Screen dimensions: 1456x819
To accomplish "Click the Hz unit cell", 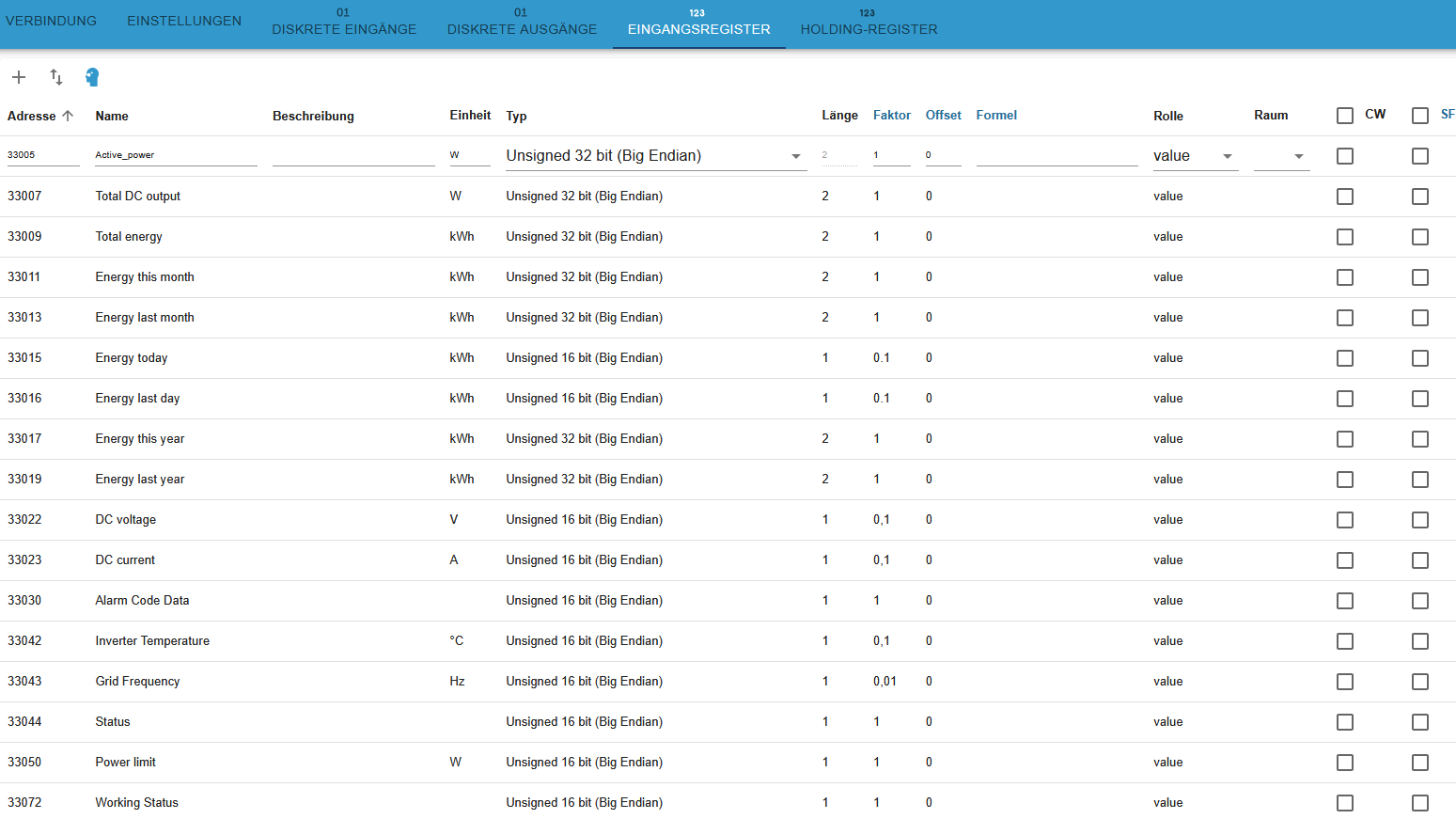I will coord(457,681).
